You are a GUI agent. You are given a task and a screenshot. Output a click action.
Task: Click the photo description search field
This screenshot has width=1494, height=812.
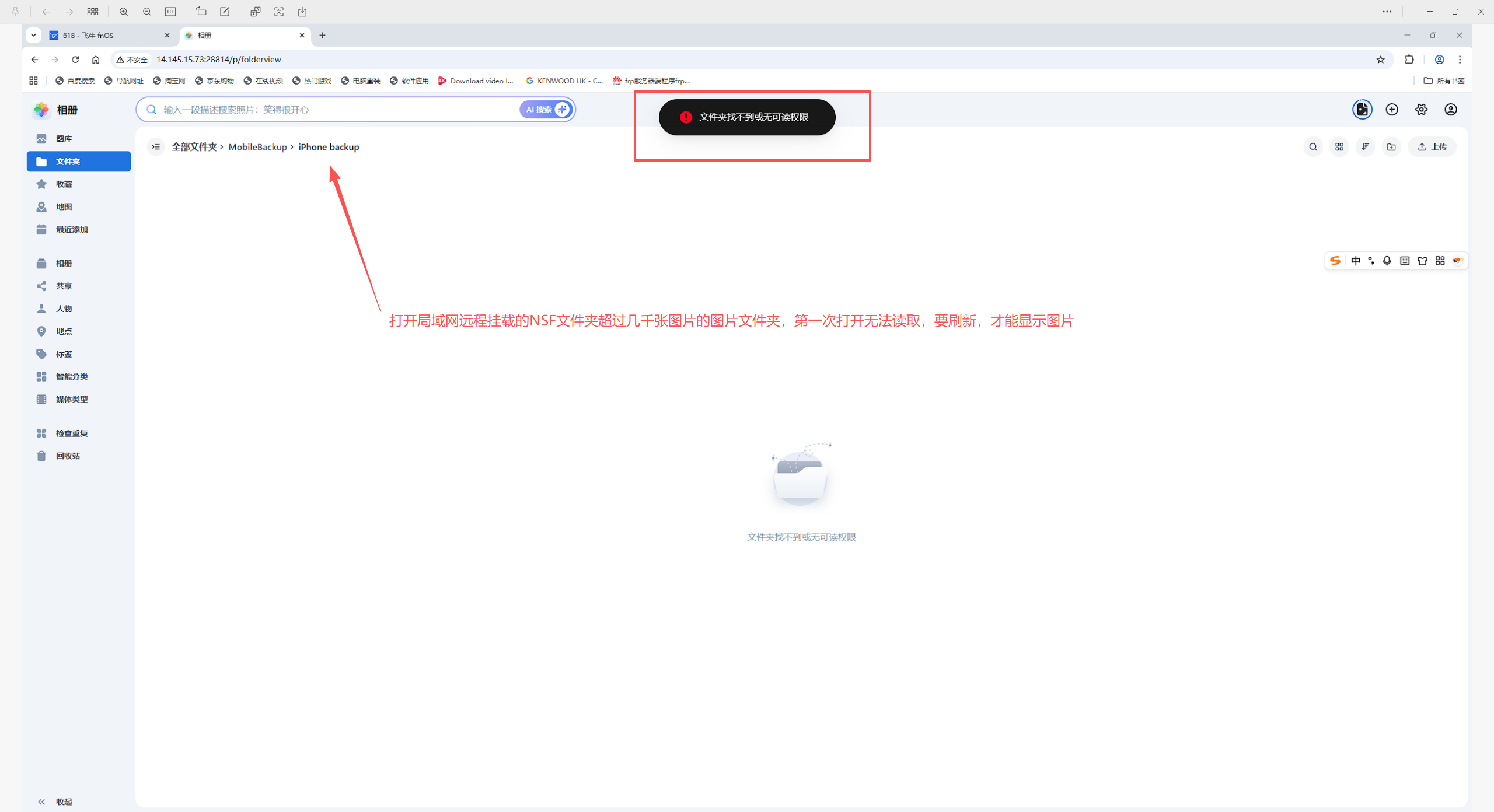327,109
